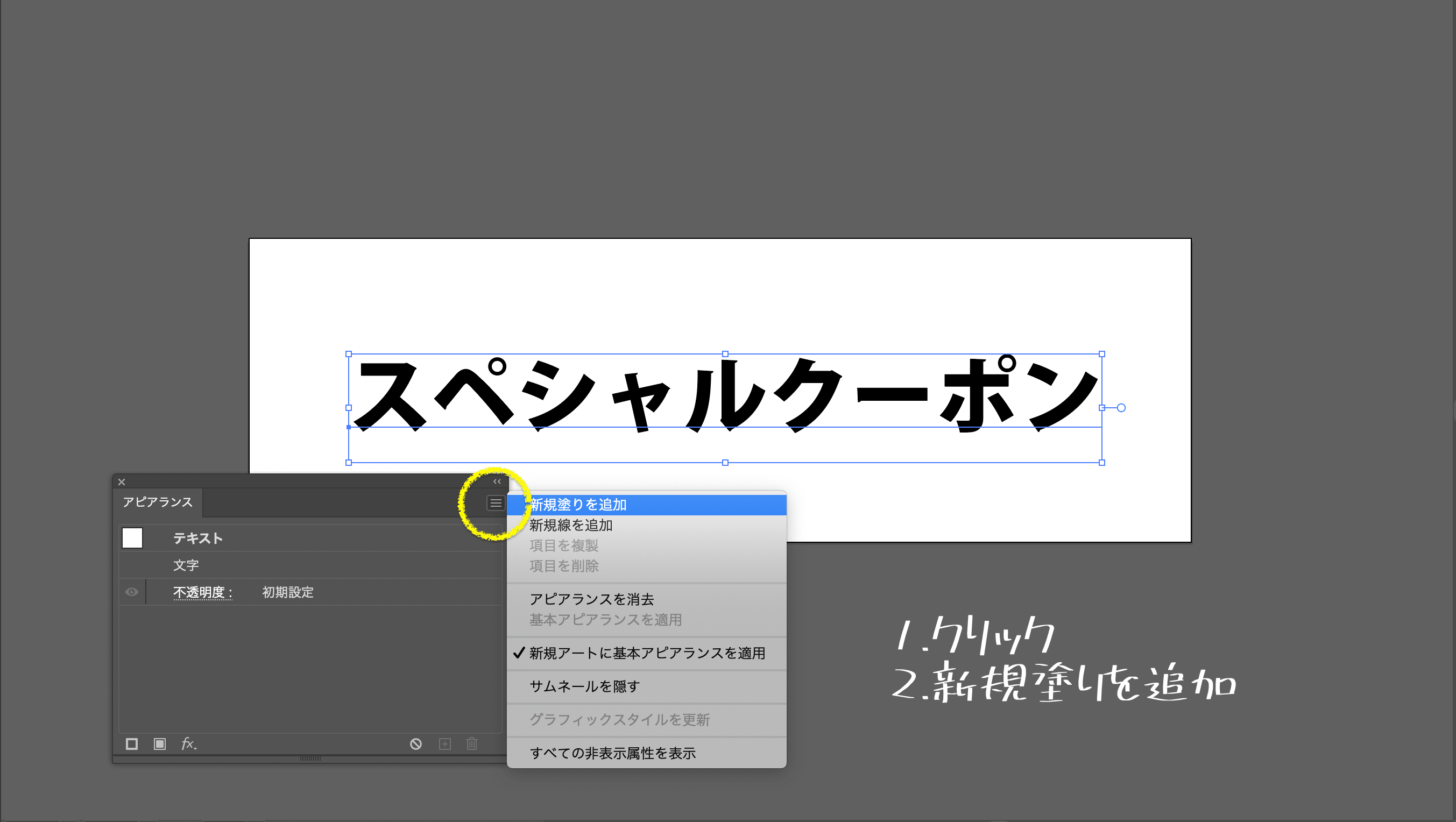Select the greyed 項目を削除 menu entry
This screenshot has height=822, width=1456.
tap(647, 566)
